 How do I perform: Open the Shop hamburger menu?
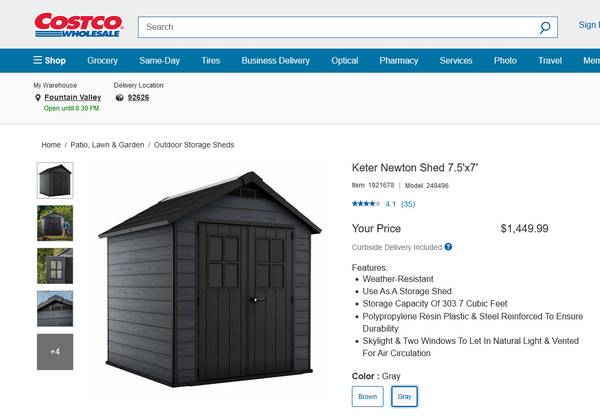pos(49,60)
